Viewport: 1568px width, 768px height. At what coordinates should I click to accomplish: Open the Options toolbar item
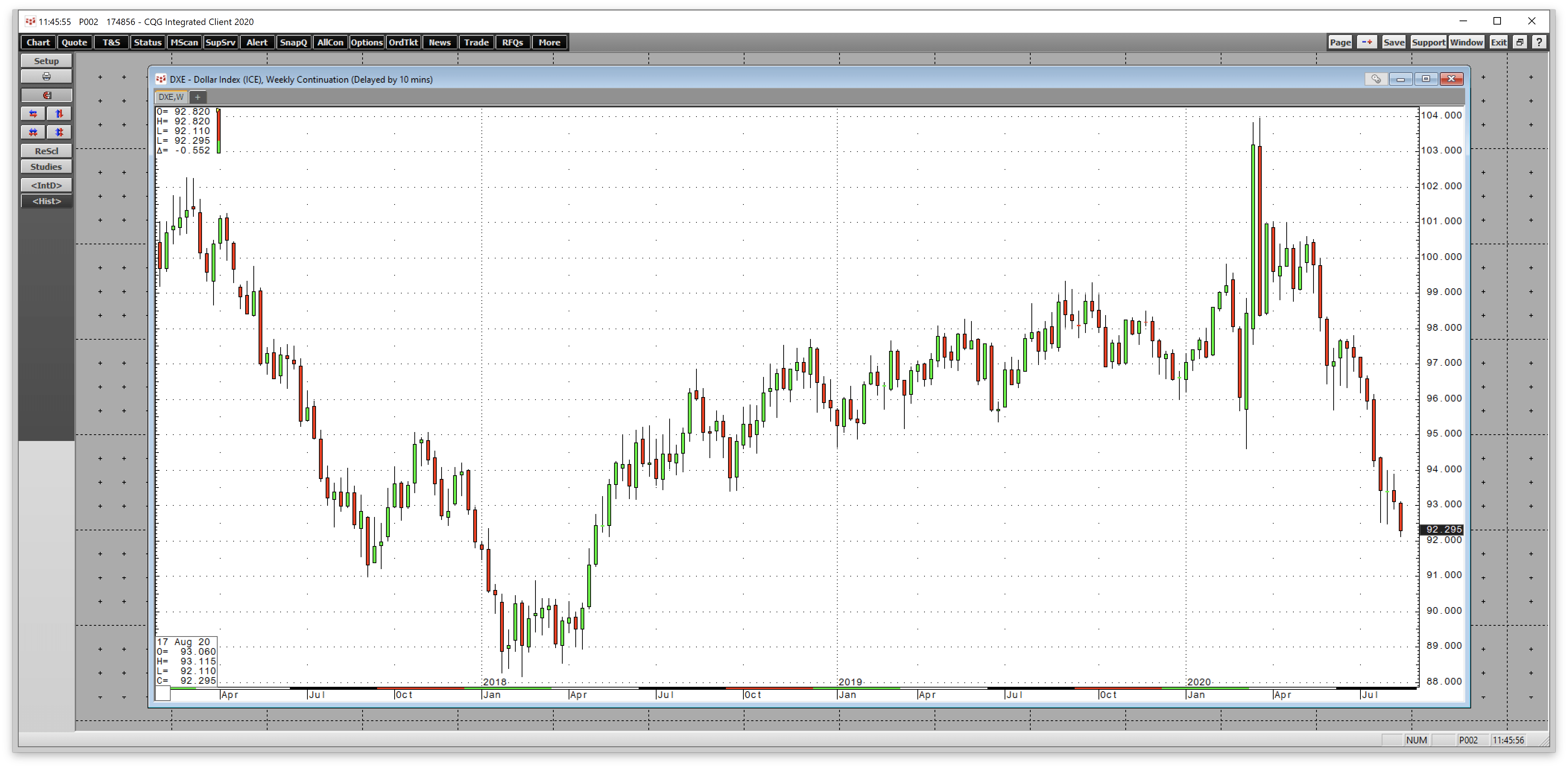click(x=366, y=42)
